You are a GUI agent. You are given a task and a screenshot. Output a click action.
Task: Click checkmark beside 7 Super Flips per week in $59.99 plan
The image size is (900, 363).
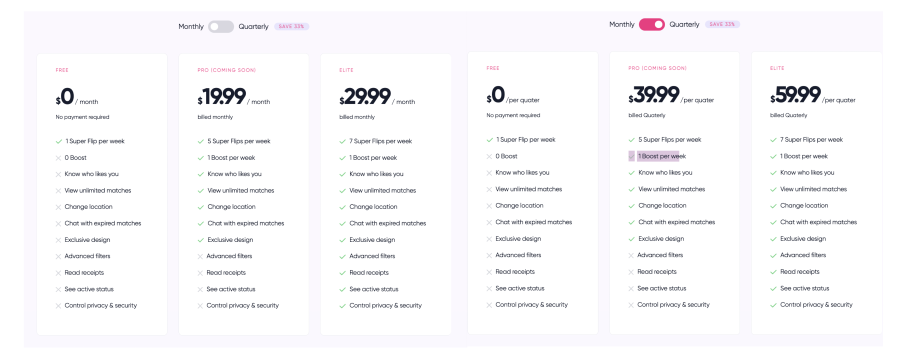773,140
